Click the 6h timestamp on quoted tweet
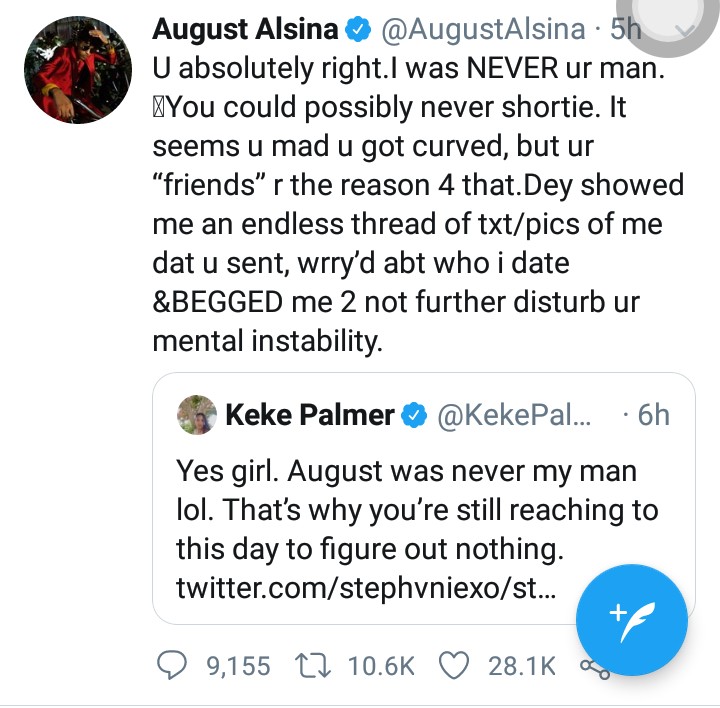The height and width of the screenshot is (708, 720). pos(653,414)
